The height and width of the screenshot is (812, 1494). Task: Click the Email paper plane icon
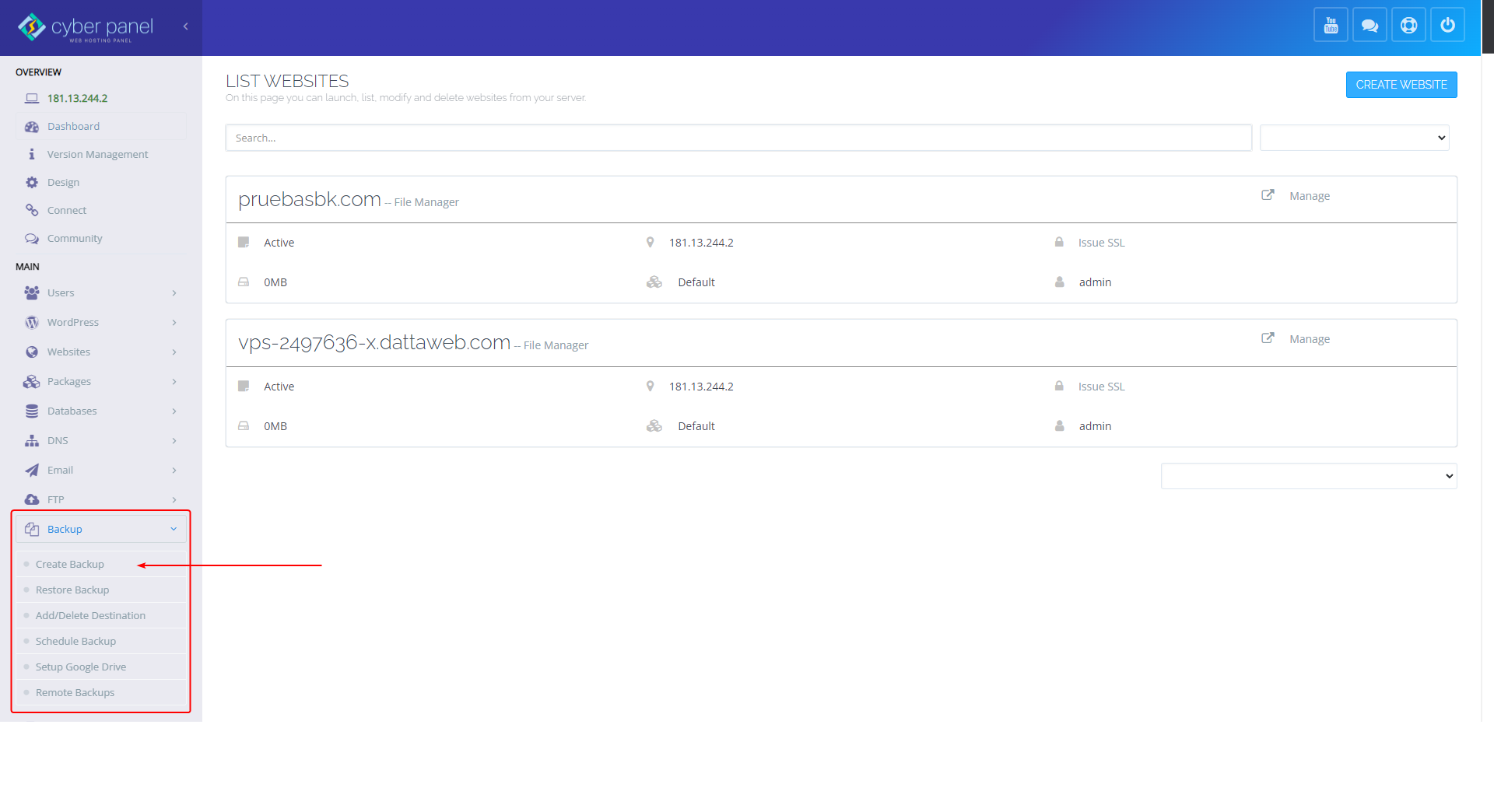pyautogui.click(x=32, y=471)
